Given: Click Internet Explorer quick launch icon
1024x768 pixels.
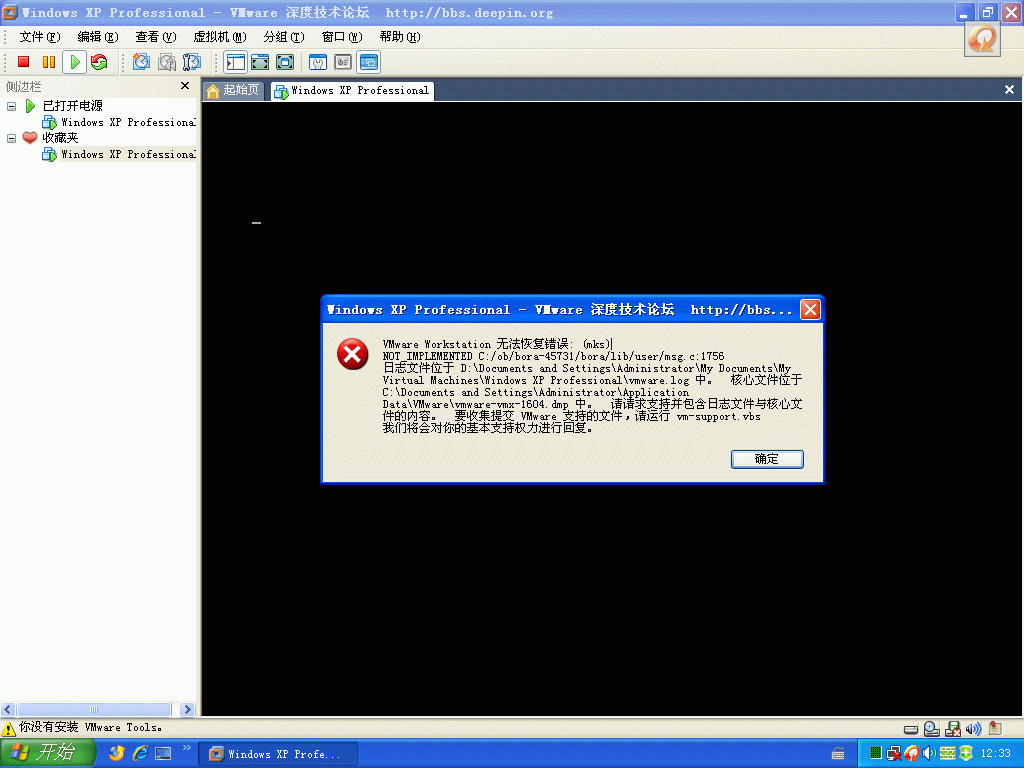Looking at the screenshot, I should point(140,753).
